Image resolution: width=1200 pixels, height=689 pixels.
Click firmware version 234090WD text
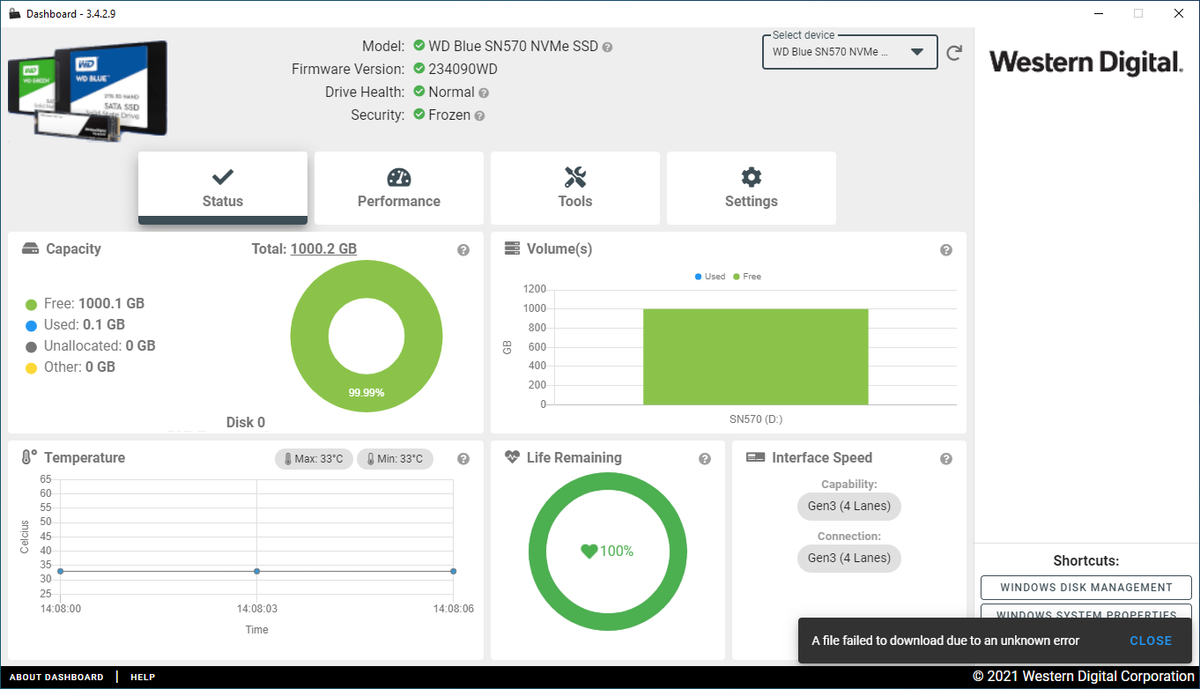tap(463, 69)
